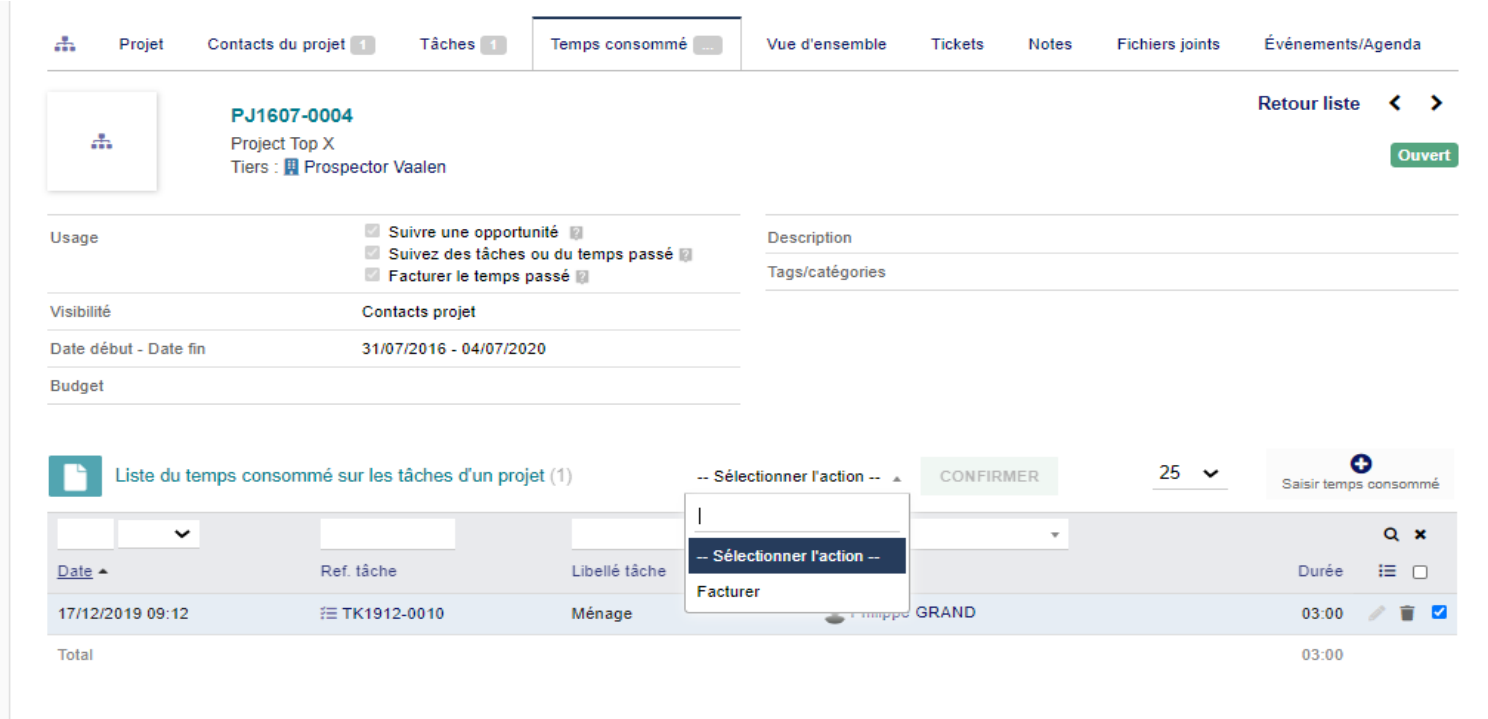Image resolution: width=1488 pixels, height=719 pixels.
Task: Expand the date filter dropdown
Action: [159, 534]
